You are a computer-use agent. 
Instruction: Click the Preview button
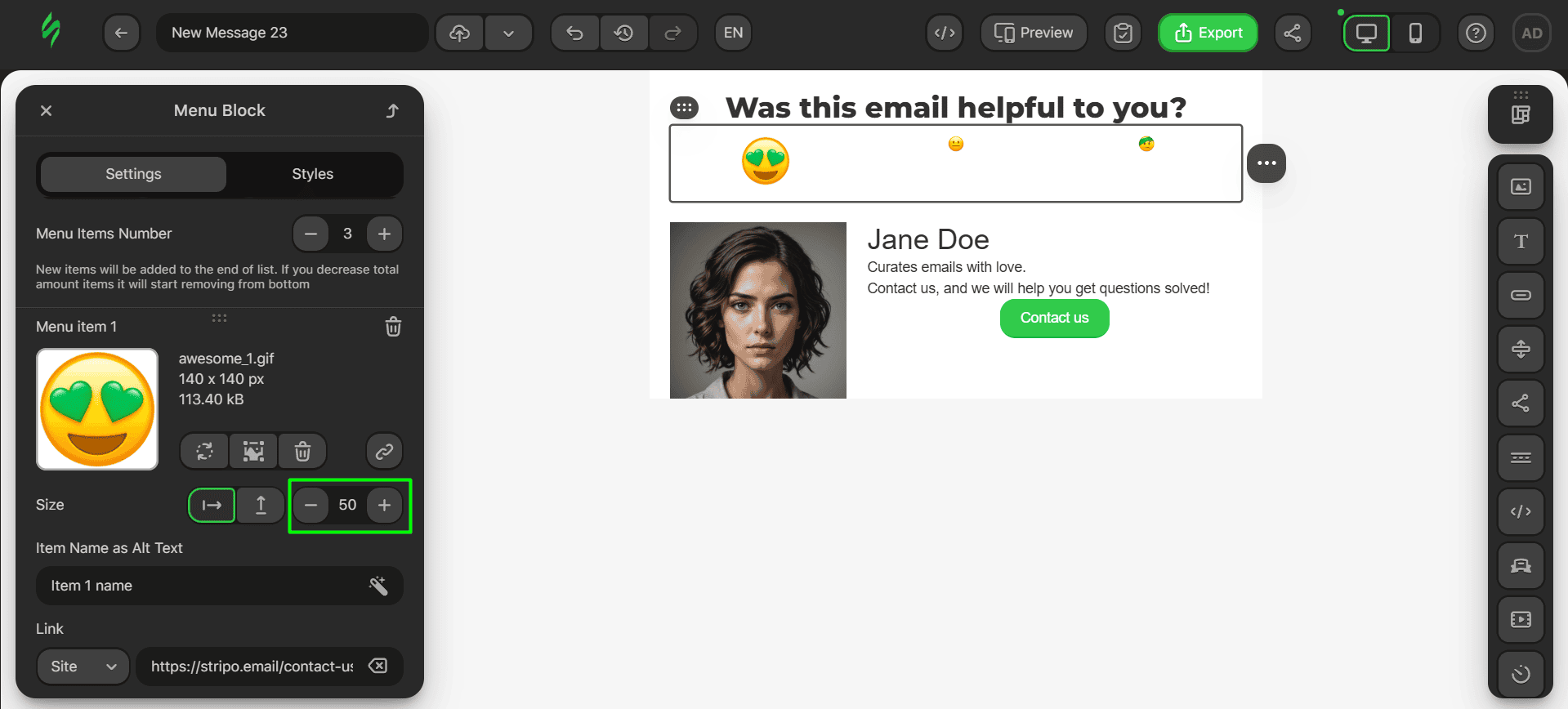point(1034,33)
